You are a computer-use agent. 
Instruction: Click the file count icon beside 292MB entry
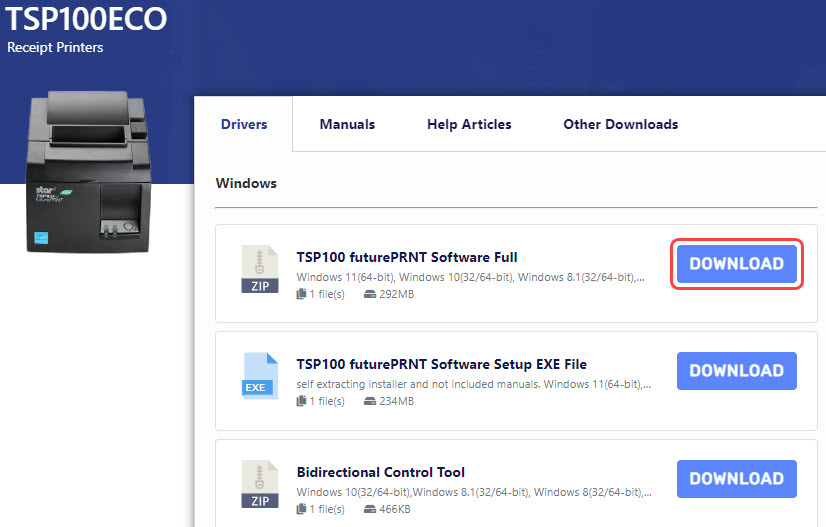301,294
